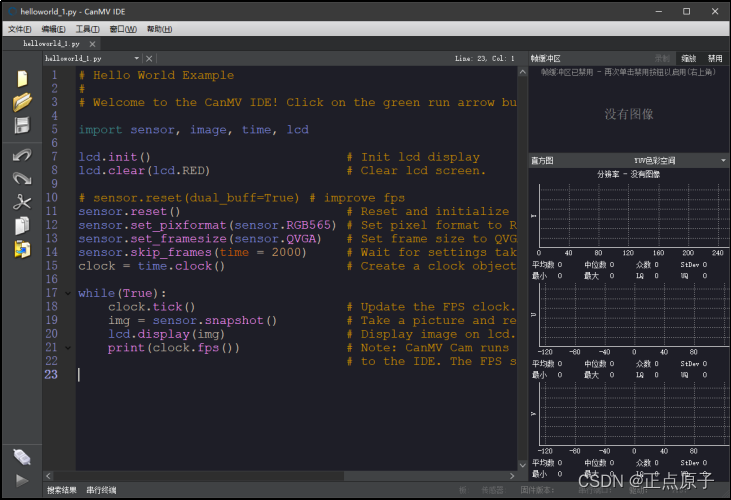This screenshot has width=731, height=500.
Task: Open the 搜索结果 search results pane
Action: [x=62, y=490]
